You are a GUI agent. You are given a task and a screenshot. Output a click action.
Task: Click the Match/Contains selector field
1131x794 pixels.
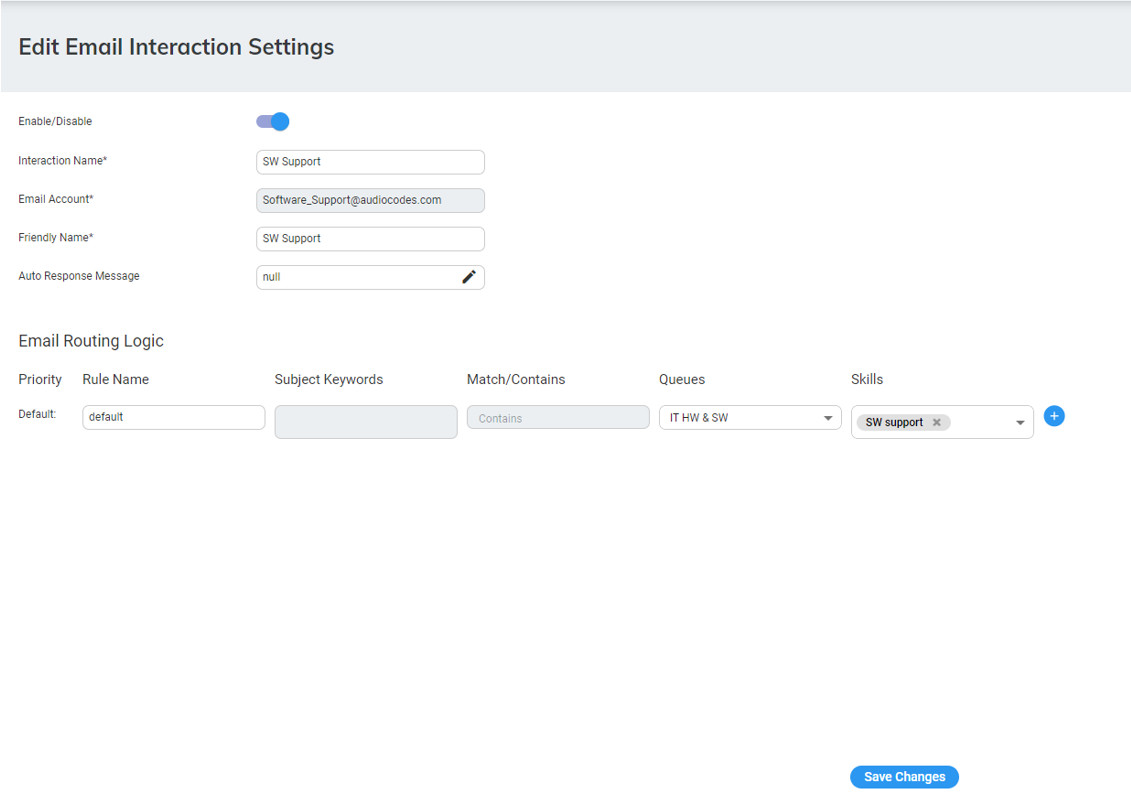coord(557,418)
